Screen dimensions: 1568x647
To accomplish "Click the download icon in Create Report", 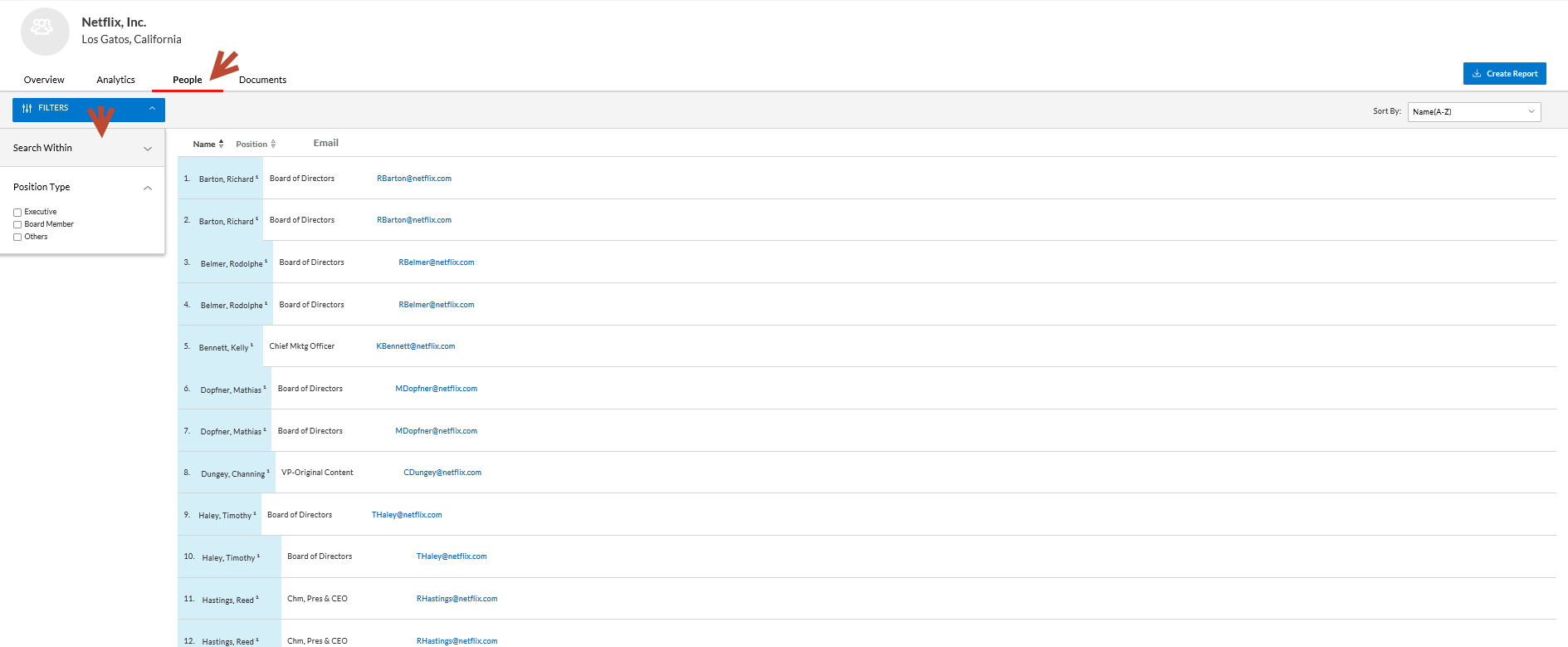I will click(x=1477, y=74).
